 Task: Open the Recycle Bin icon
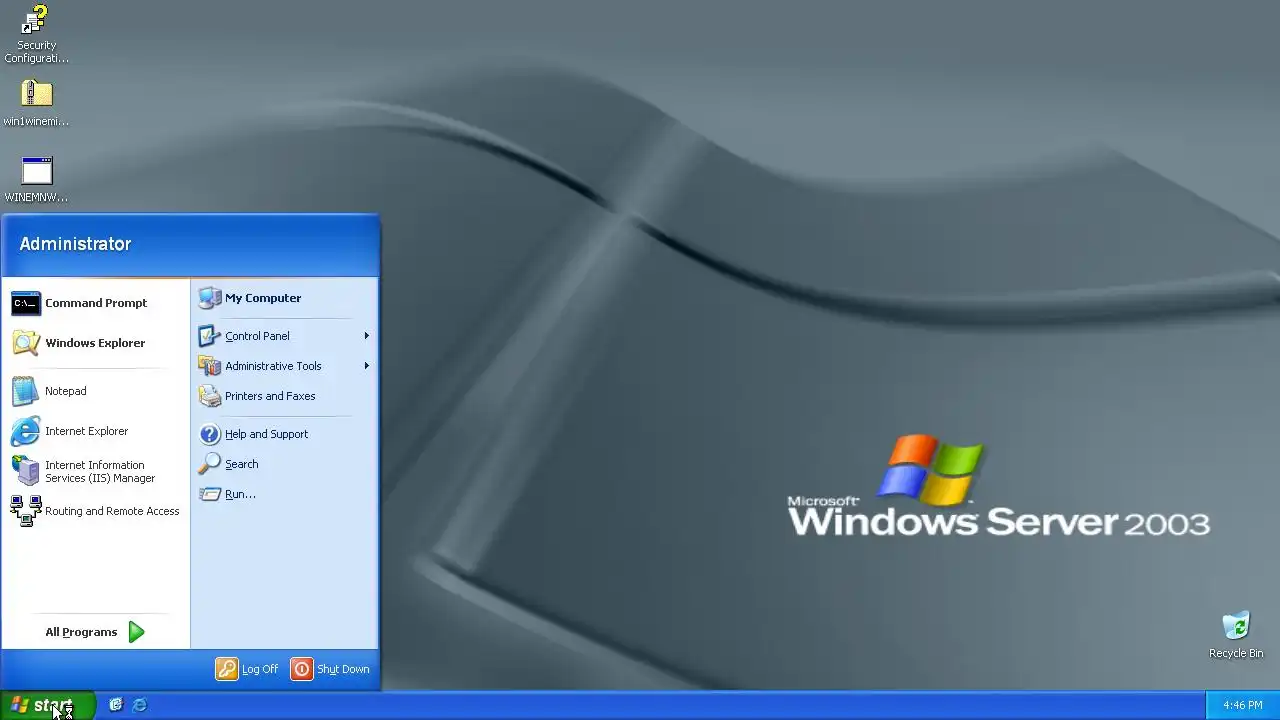point(1236,626)
